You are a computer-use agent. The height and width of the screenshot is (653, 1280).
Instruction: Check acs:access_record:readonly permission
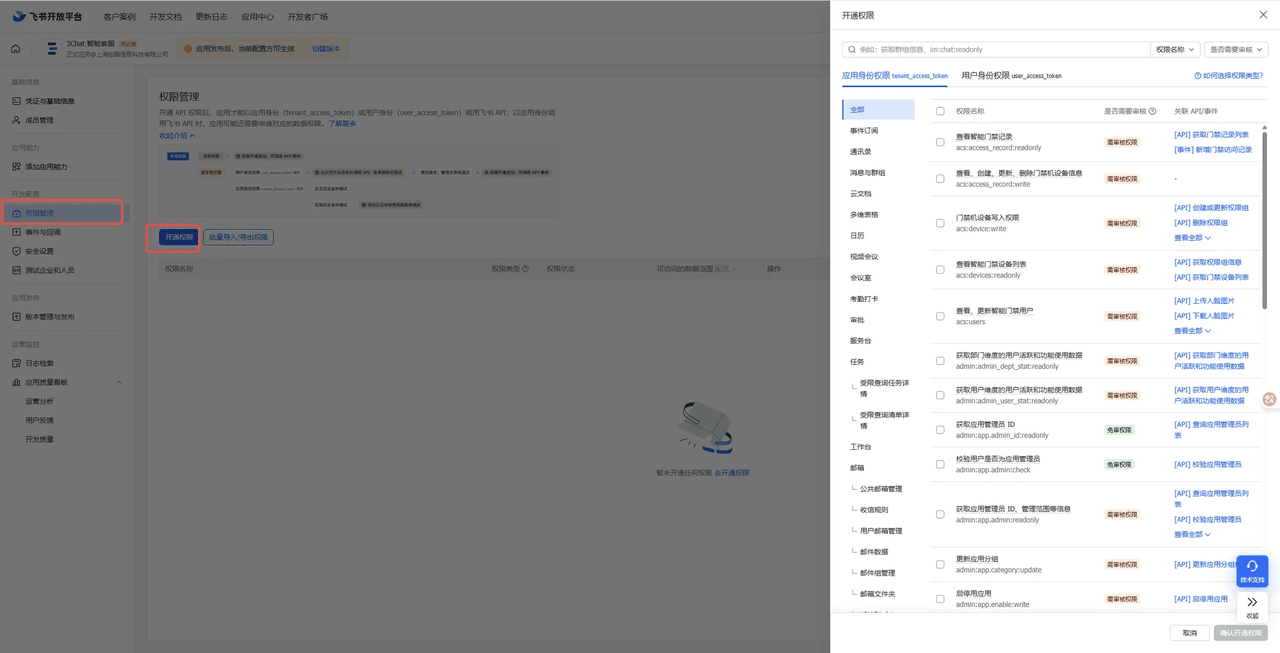[940, 142]
